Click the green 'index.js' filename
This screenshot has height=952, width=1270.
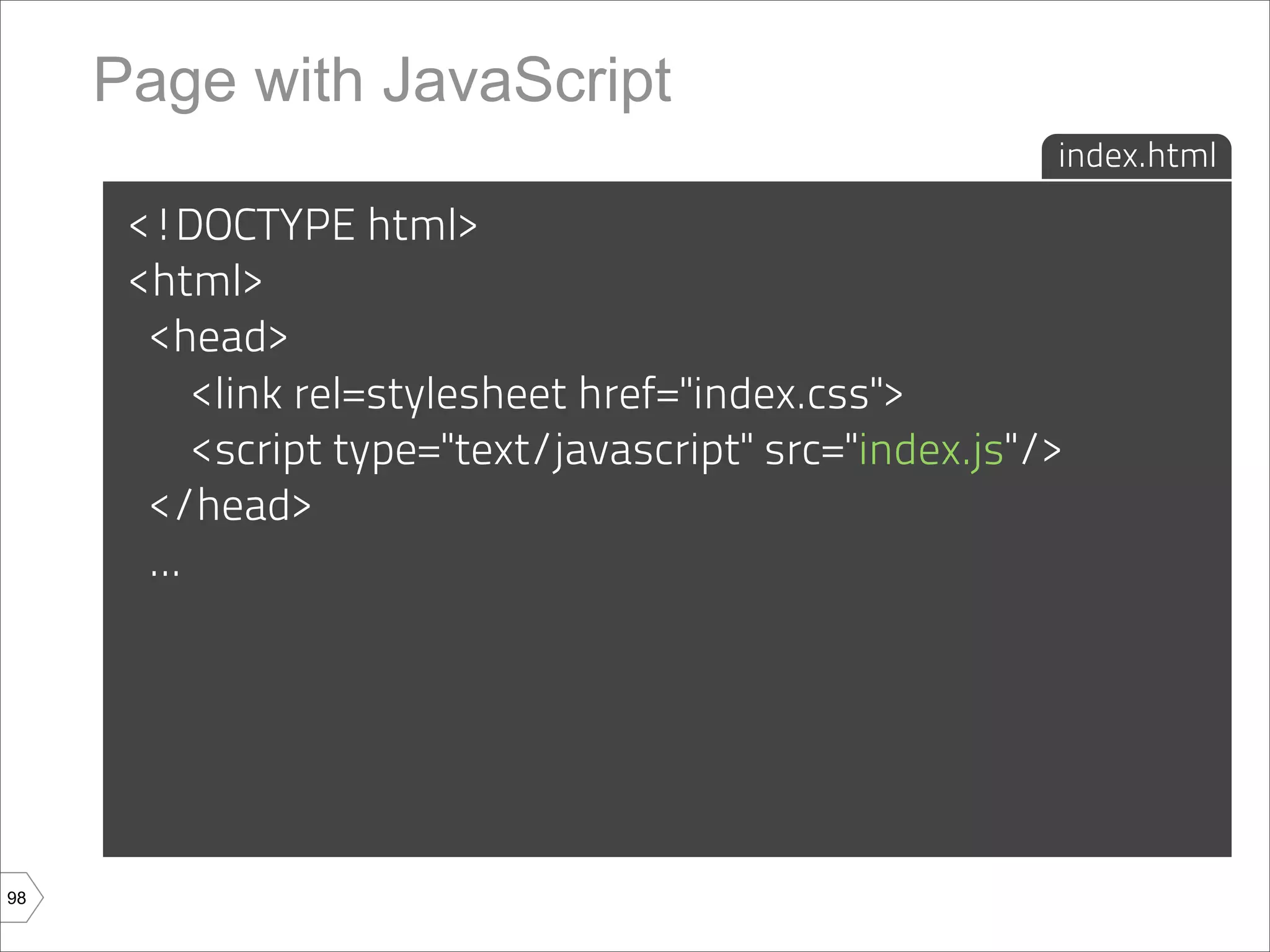(x=931, y=451)
